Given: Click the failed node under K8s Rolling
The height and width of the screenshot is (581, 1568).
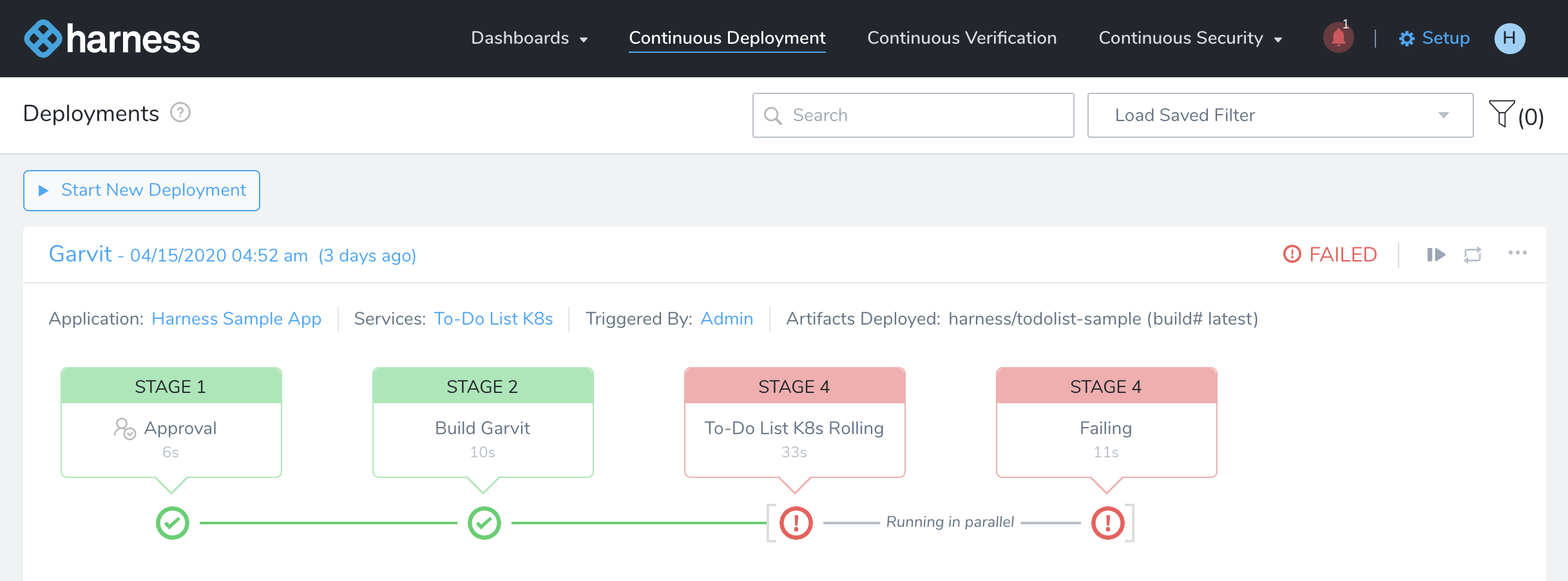Looking at the screenshot, I should 796,523.
